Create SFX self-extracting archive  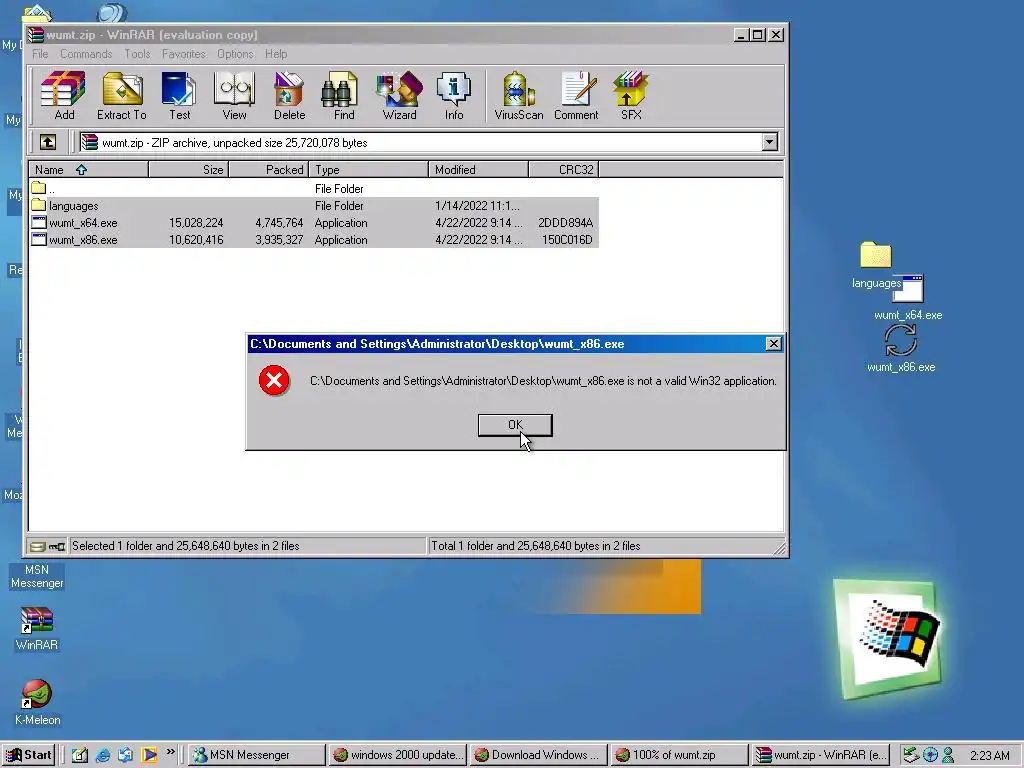pos(631,96)
